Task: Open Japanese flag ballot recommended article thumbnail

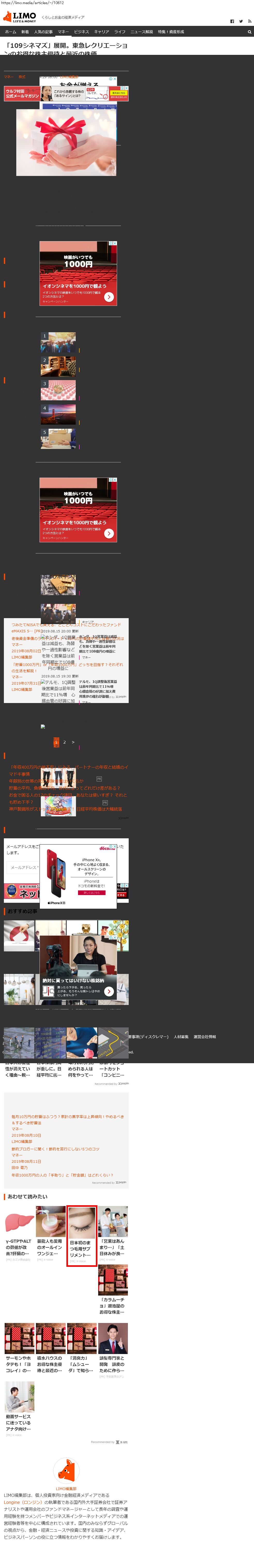Action: (x=19, y=936)
